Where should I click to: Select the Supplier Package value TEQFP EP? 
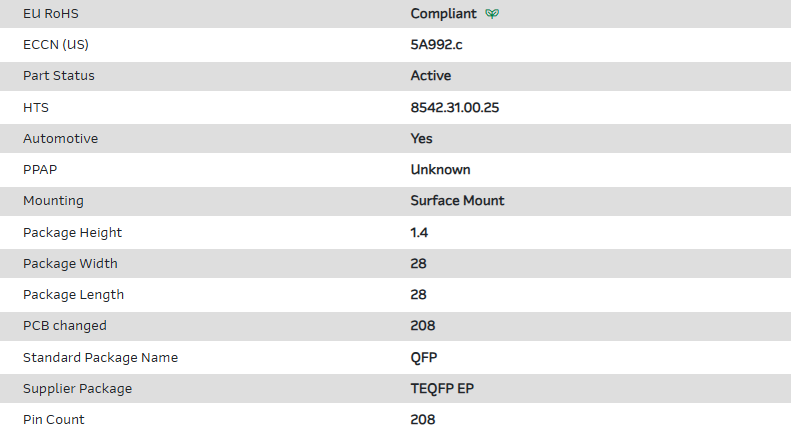pyautogui.click(x=442, y=389)
